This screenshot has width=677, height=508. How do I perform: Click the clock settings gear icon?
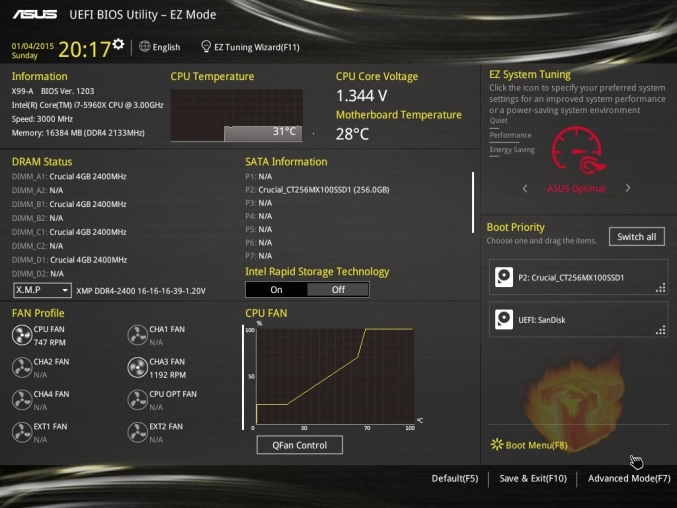118,44
